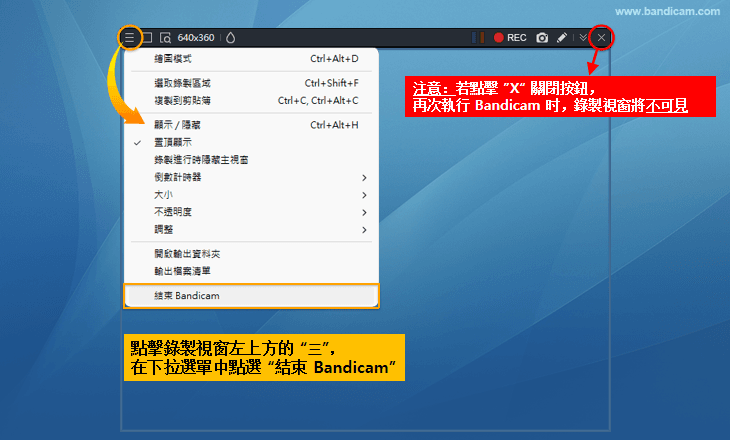
Task: Choose 結束 Bandicam to exit
Action: 251,296
